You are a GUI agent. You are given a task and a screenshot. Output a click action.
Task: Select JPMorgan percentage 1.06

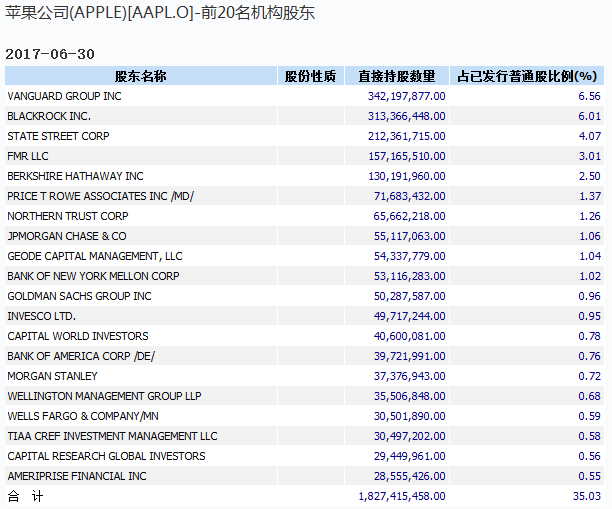click(590, 236)
